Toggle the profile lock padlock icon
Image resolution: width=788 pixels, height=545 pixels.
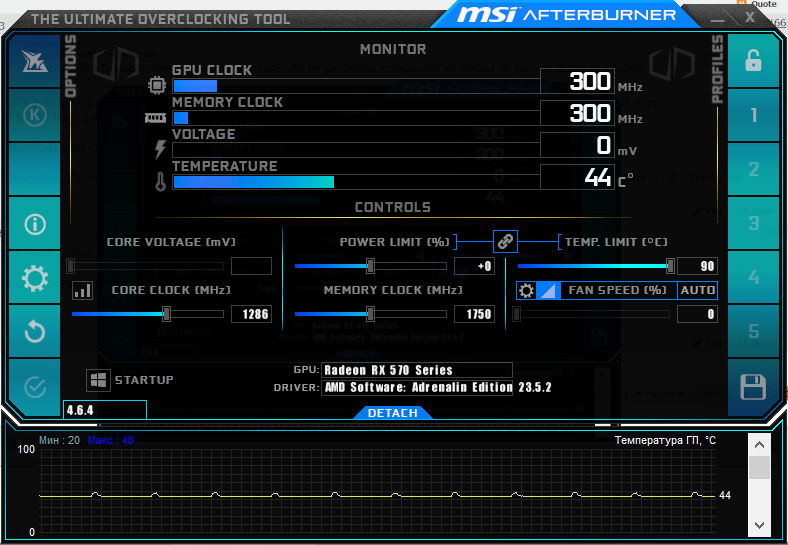tap(753, 61)
